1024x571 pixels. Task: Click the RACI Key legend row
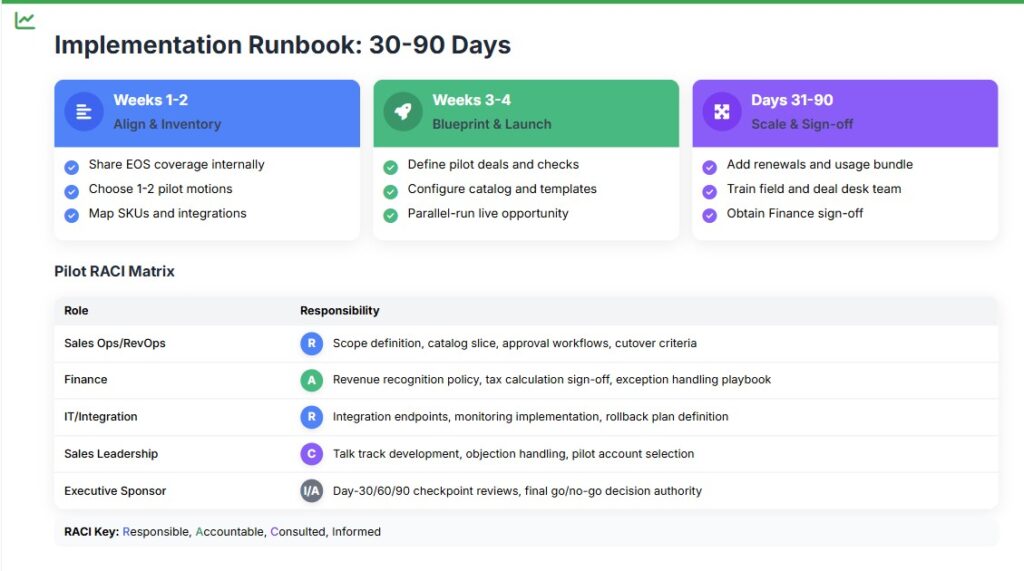[216, 532]
